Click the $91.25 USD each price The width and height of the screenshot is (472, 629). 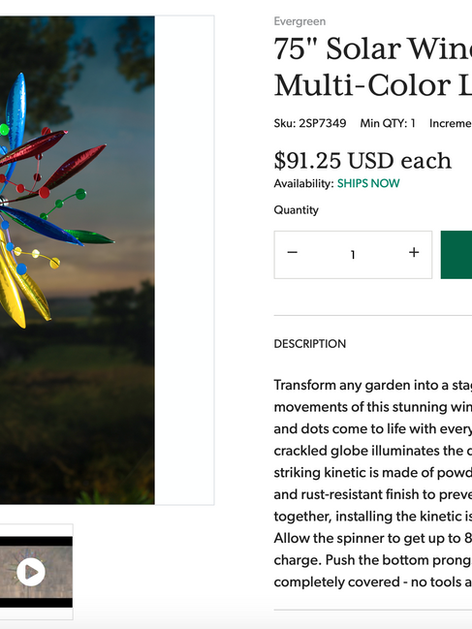363,160
